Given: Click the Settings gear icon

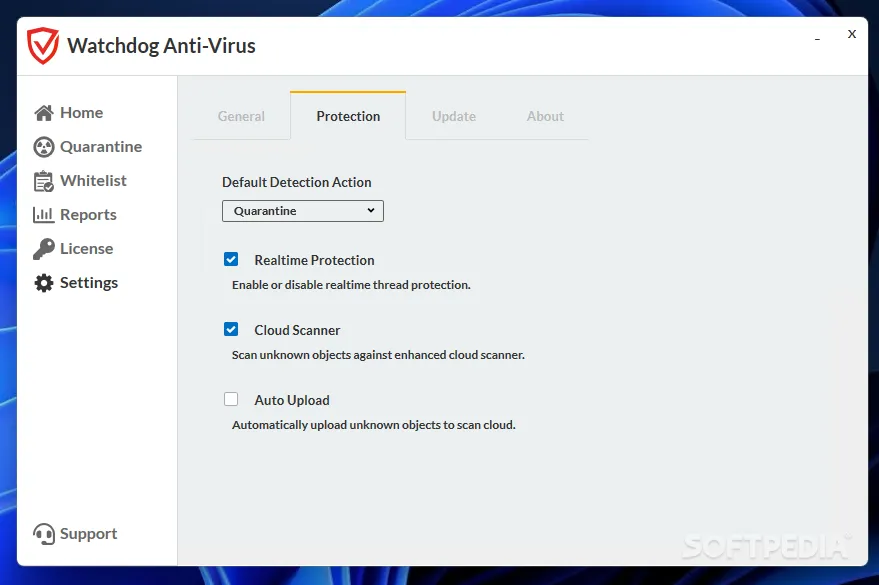Looking at the screenshot, I should tap(44, 283).
